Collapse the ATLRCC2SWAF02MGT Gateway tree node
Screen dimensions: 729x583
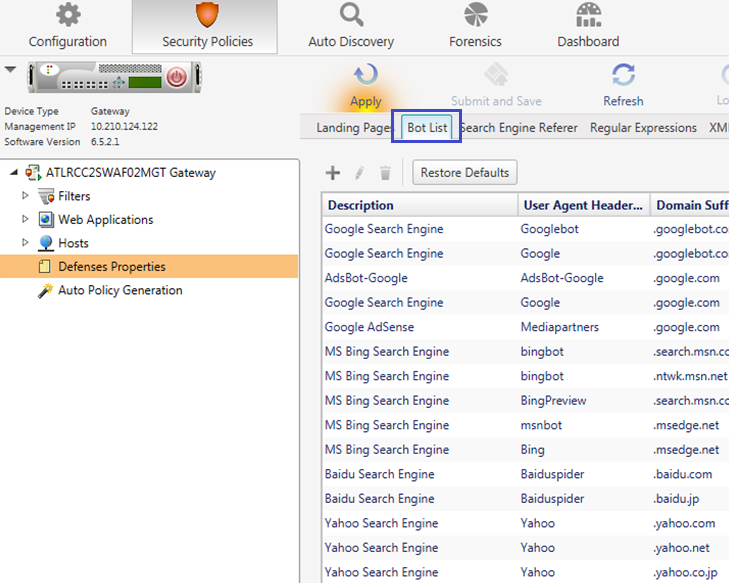14,172
